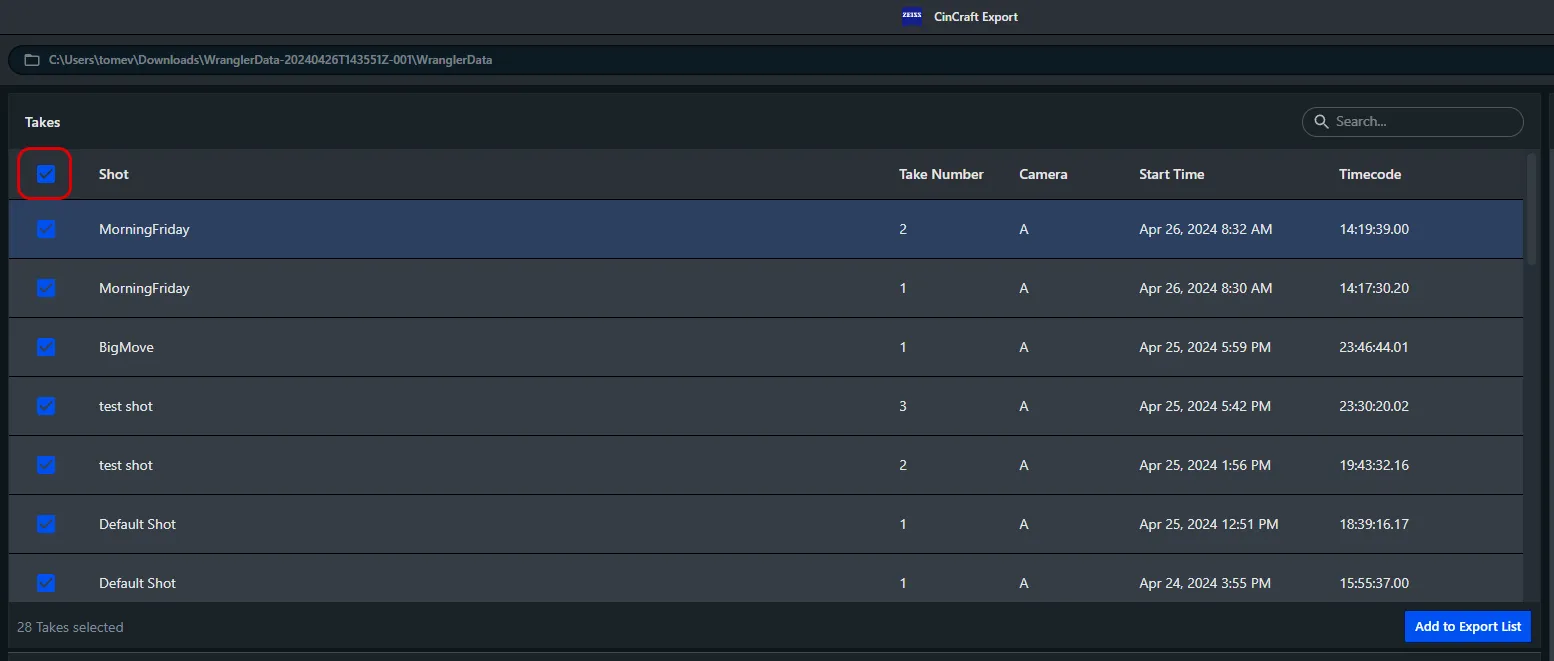This screenshot has width=1554, height=661.
Task: Deselect the BigMove take checkbox
Action: (x=46, y=347)
